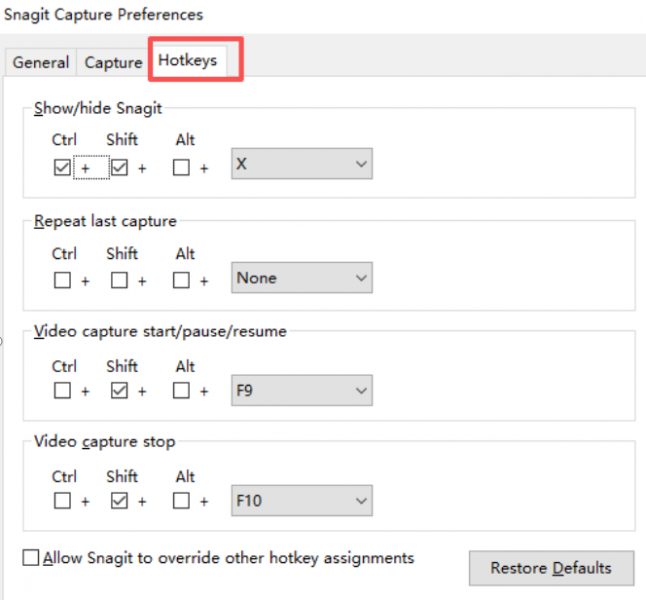Uncheck Shift for Video capture start/pause/resume
This screenshot has width=646, height=600.
pos(119,390)
